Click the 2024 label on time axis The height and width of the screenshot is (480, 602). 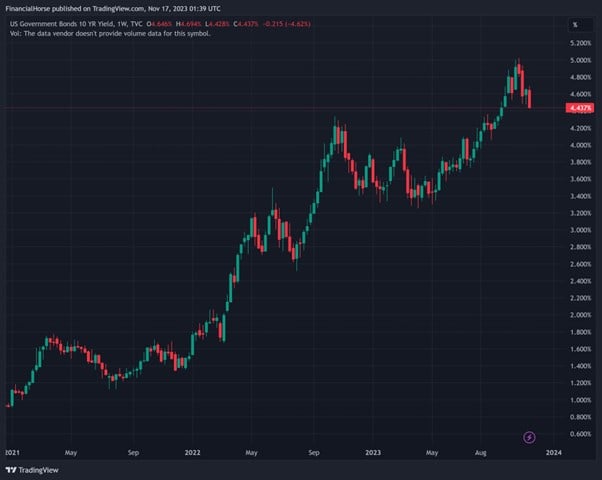click(x=554, y=452)
